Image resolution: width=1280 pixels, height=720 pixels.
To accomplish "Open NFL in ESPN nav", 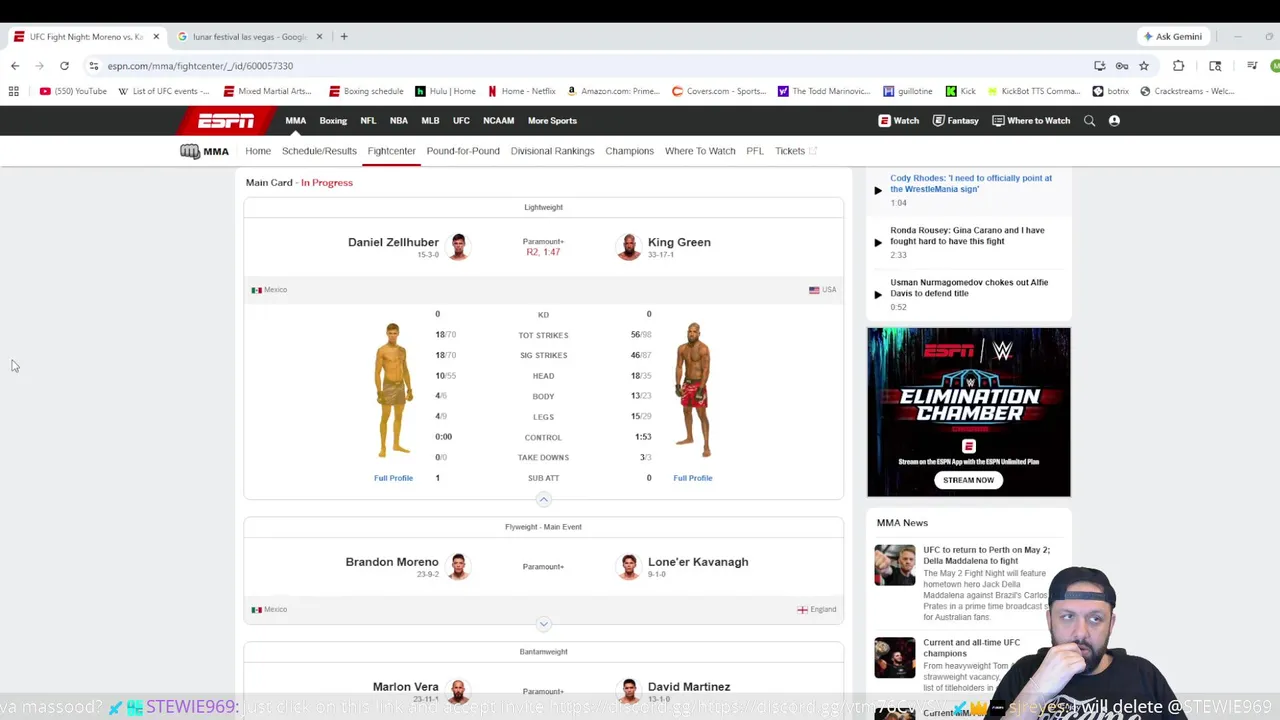I will tap(368, 121).
